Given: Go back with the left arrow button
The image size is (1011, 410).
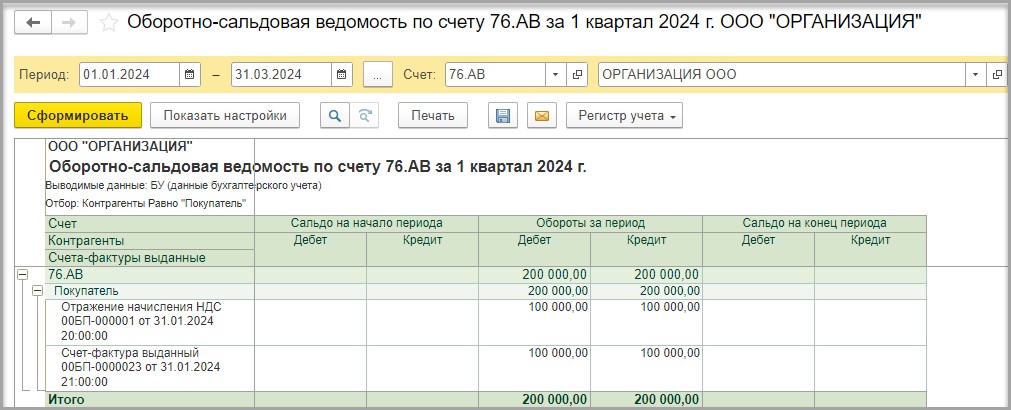Looking at the screenshot, I should (32, 23).
